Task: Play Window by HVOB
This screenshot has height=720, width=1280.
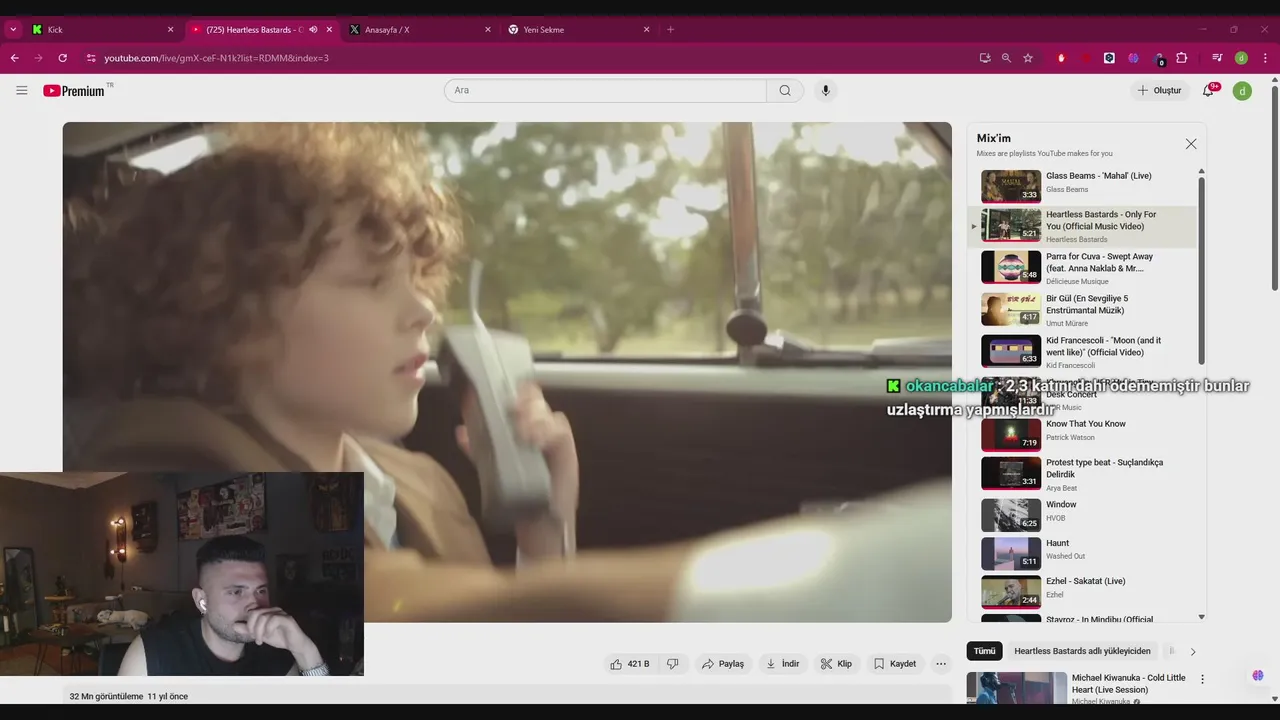Action: pyautogui.click(x=1080, y=515)
